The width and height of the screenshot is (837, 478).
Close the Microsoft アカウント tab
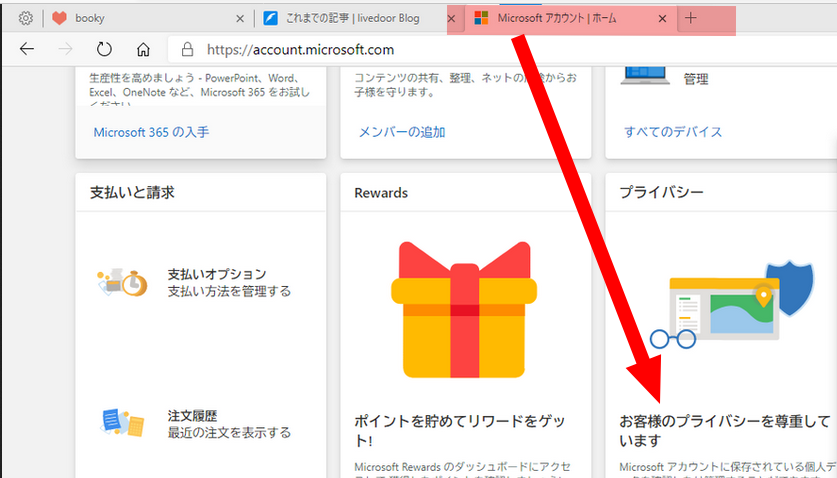coord(662,19)
